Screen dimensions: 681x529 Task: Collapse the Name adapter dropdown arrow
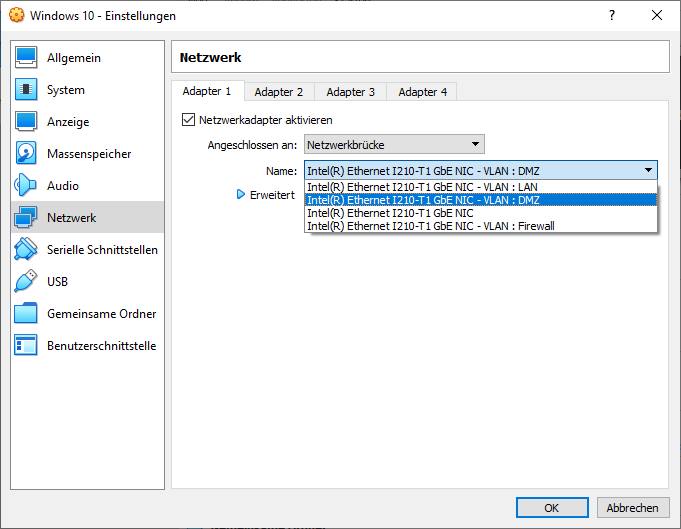648,170
